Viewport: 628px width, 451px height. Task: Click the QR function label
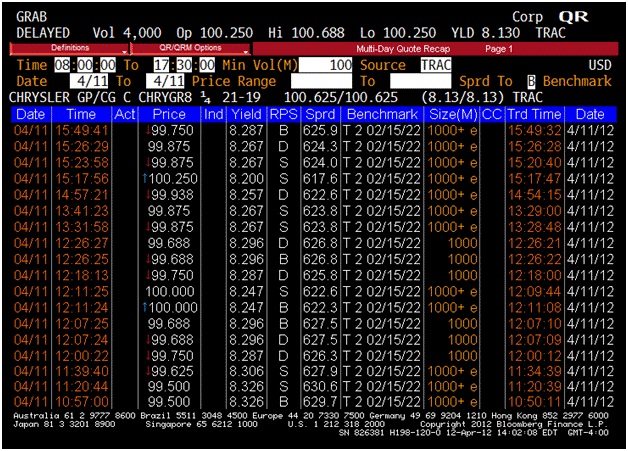[x=574, y=17]
